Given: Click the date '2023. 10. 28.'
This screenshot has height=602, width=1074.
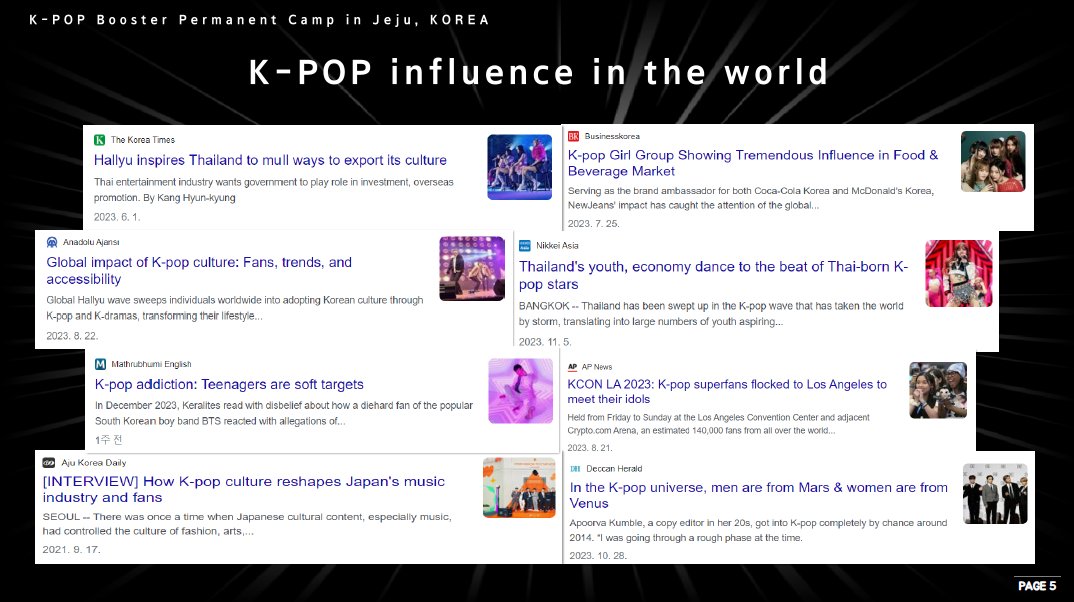Looking at the screenshot, I should (x=598, y=555).
